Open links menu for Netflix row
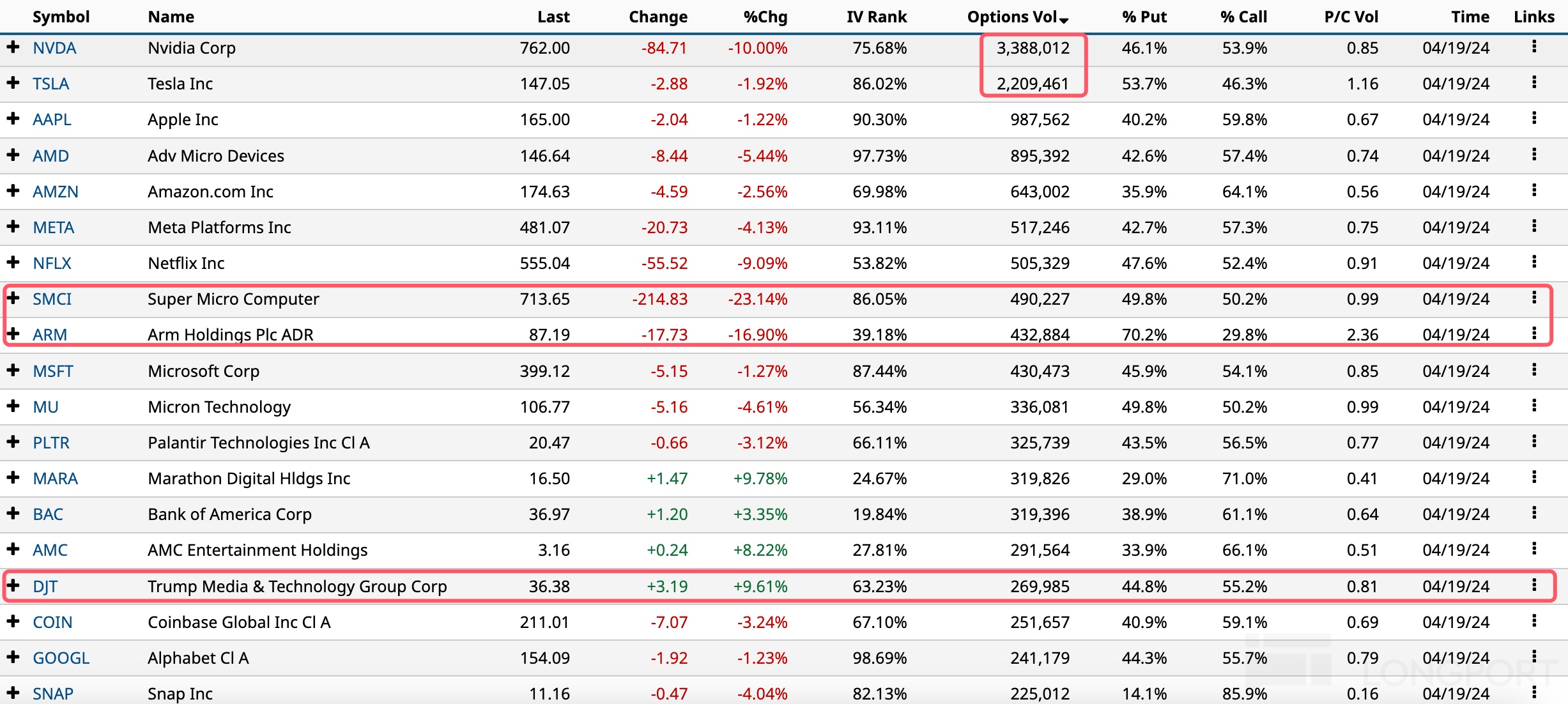 click(1533, 262)
